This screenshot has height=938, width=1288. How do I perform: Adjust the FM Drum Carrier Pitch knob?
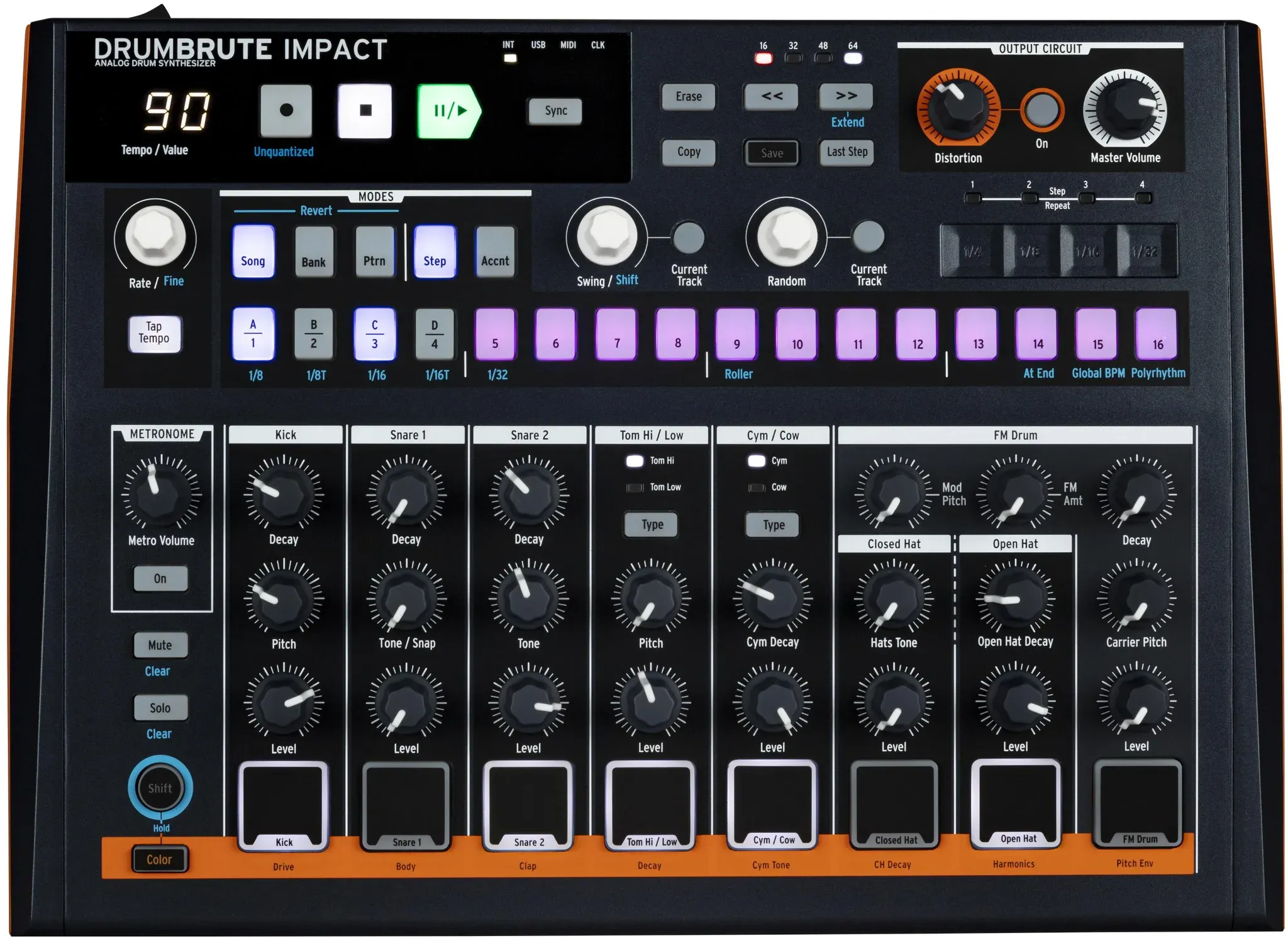tap(1136, 596)
